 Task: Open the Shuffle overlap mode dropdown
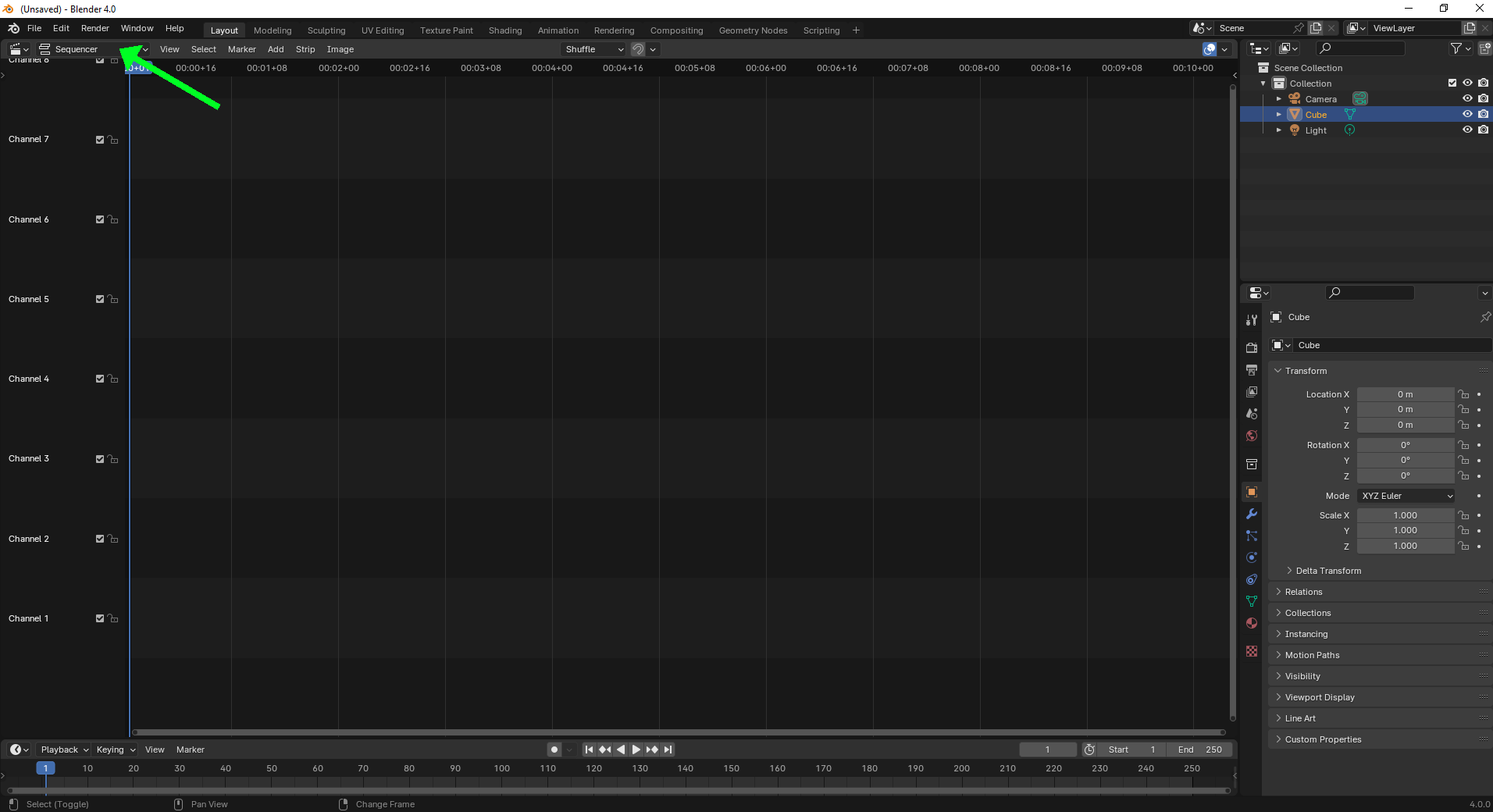[x=594, y=49]
